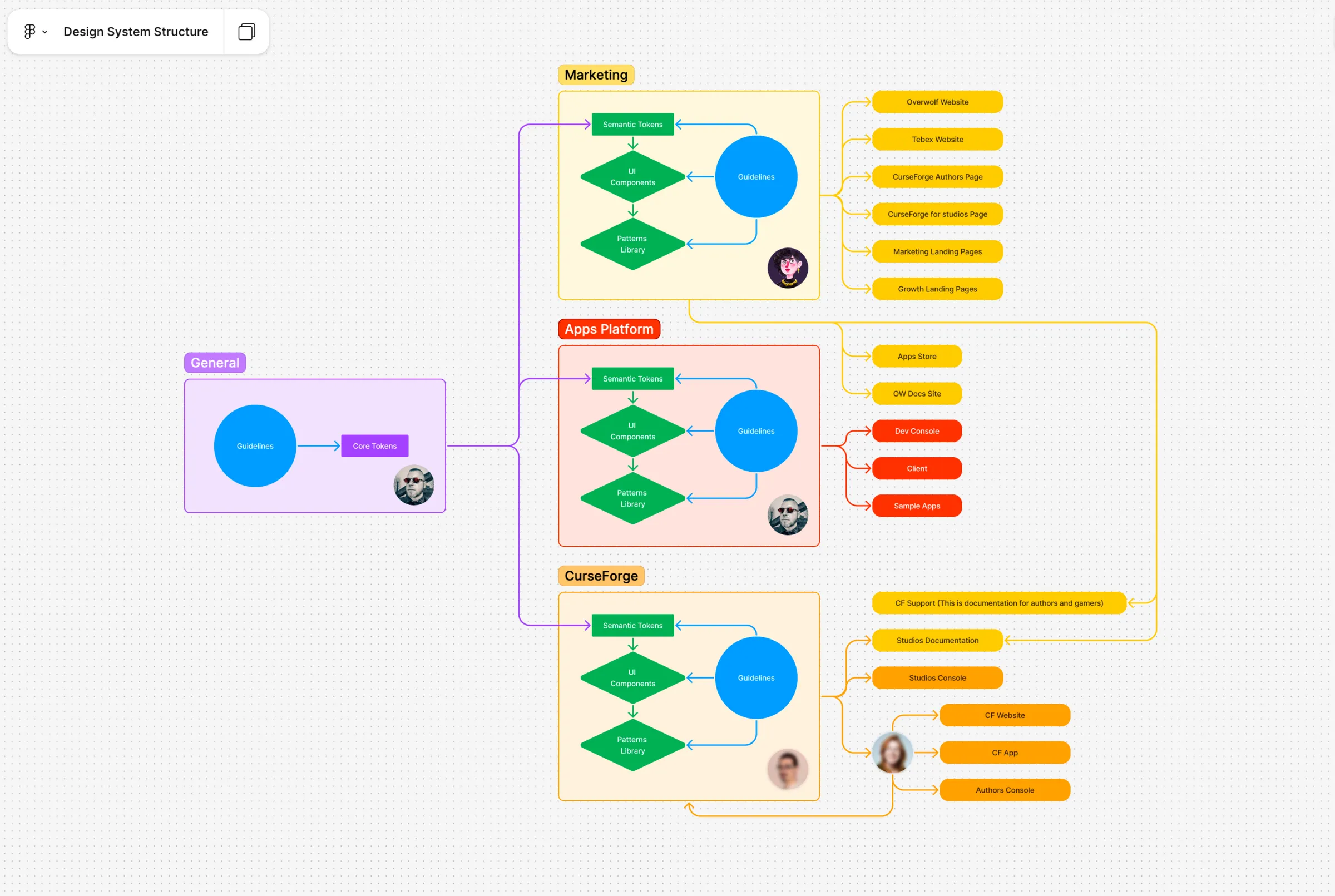Select Semantic Tokens box in Marketing
This screenshot has width=1335, height=896.
tap(633, 125)
